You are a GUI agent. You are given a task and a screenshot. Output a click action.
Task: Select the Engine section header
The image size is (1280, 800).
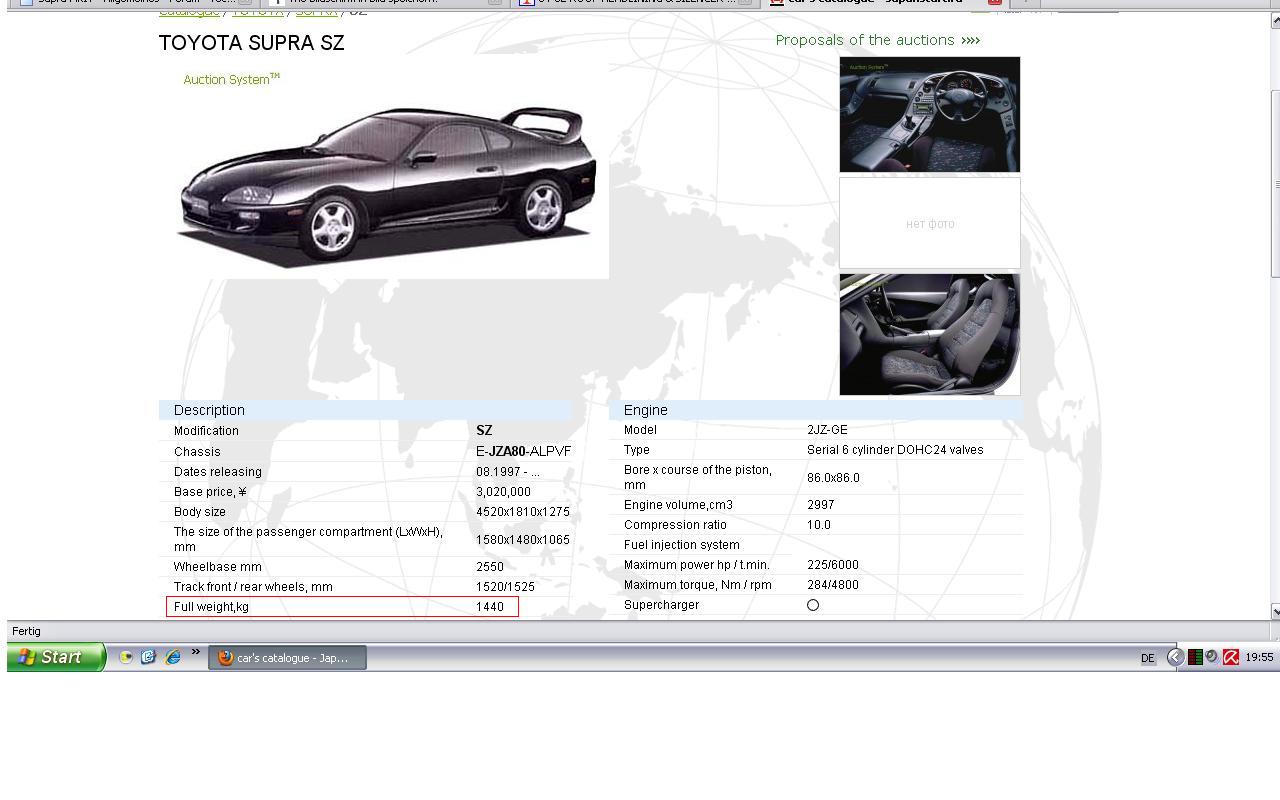(x=816, y=410)
